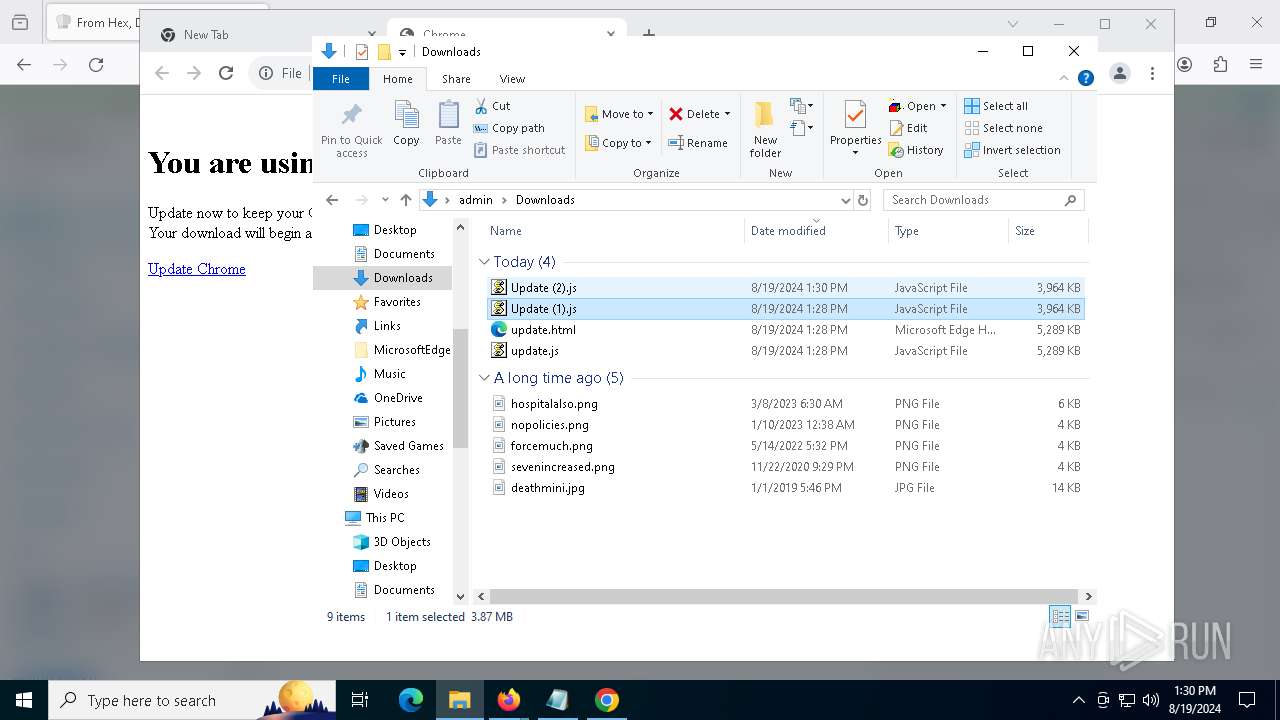Switch to Large icons view in status bar
Viewport: 1280px width, 720px height.
pyautogui.click(x=1081, y=617)
